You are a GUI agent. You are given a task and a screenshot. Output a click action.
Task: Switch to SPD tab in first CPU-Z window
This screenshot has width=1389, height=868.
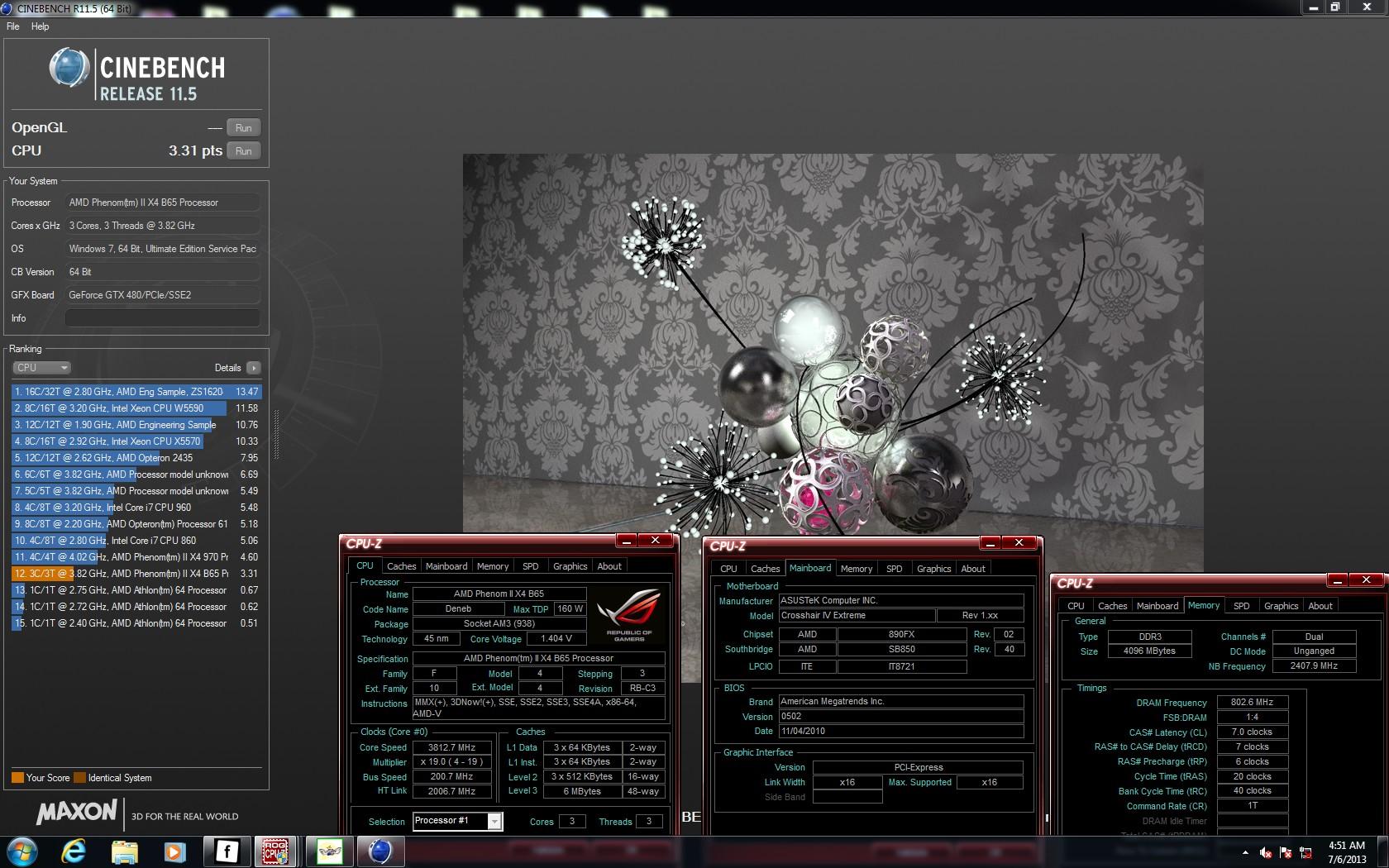[531, 566]
